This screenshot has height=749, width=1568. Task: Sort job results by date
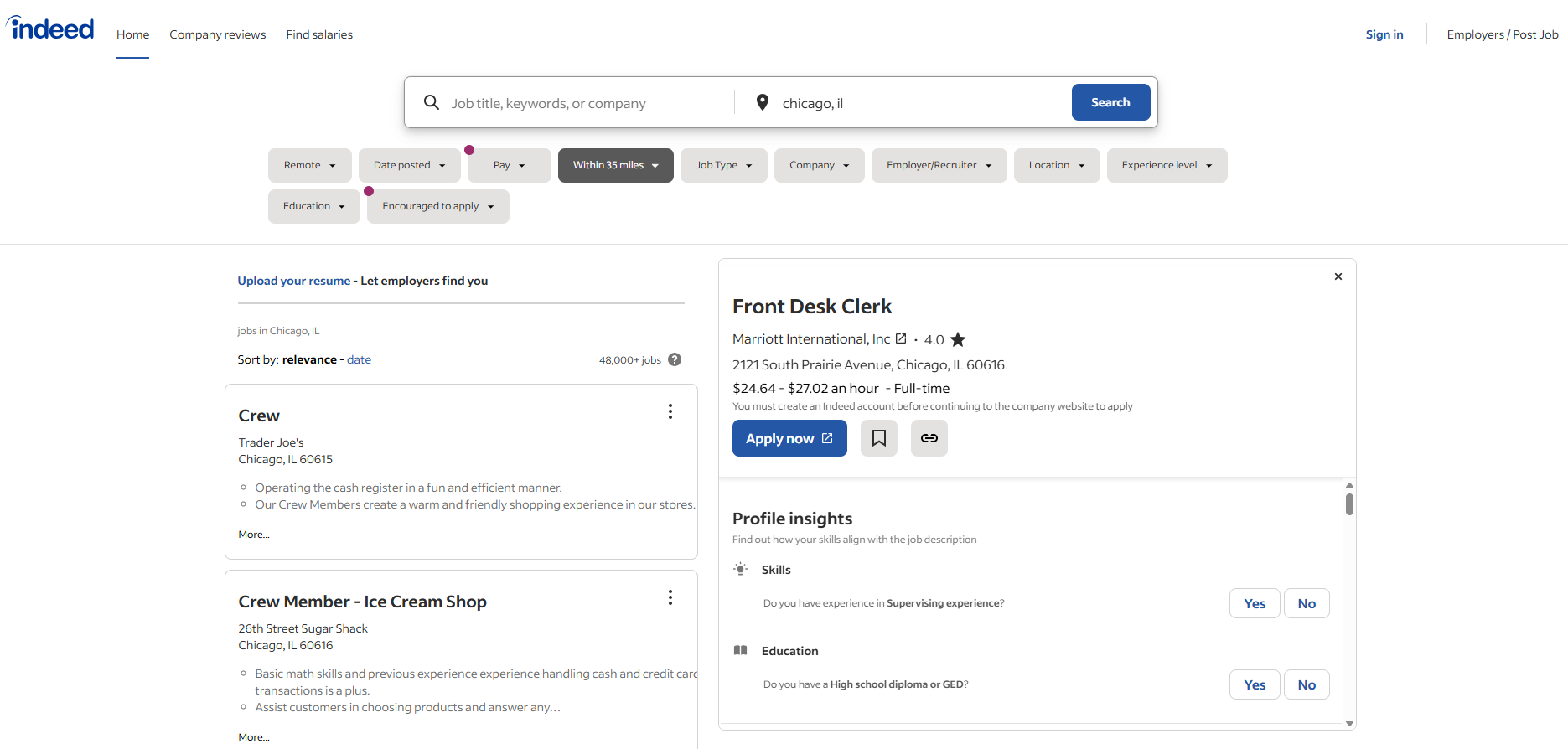click(359, 359)
